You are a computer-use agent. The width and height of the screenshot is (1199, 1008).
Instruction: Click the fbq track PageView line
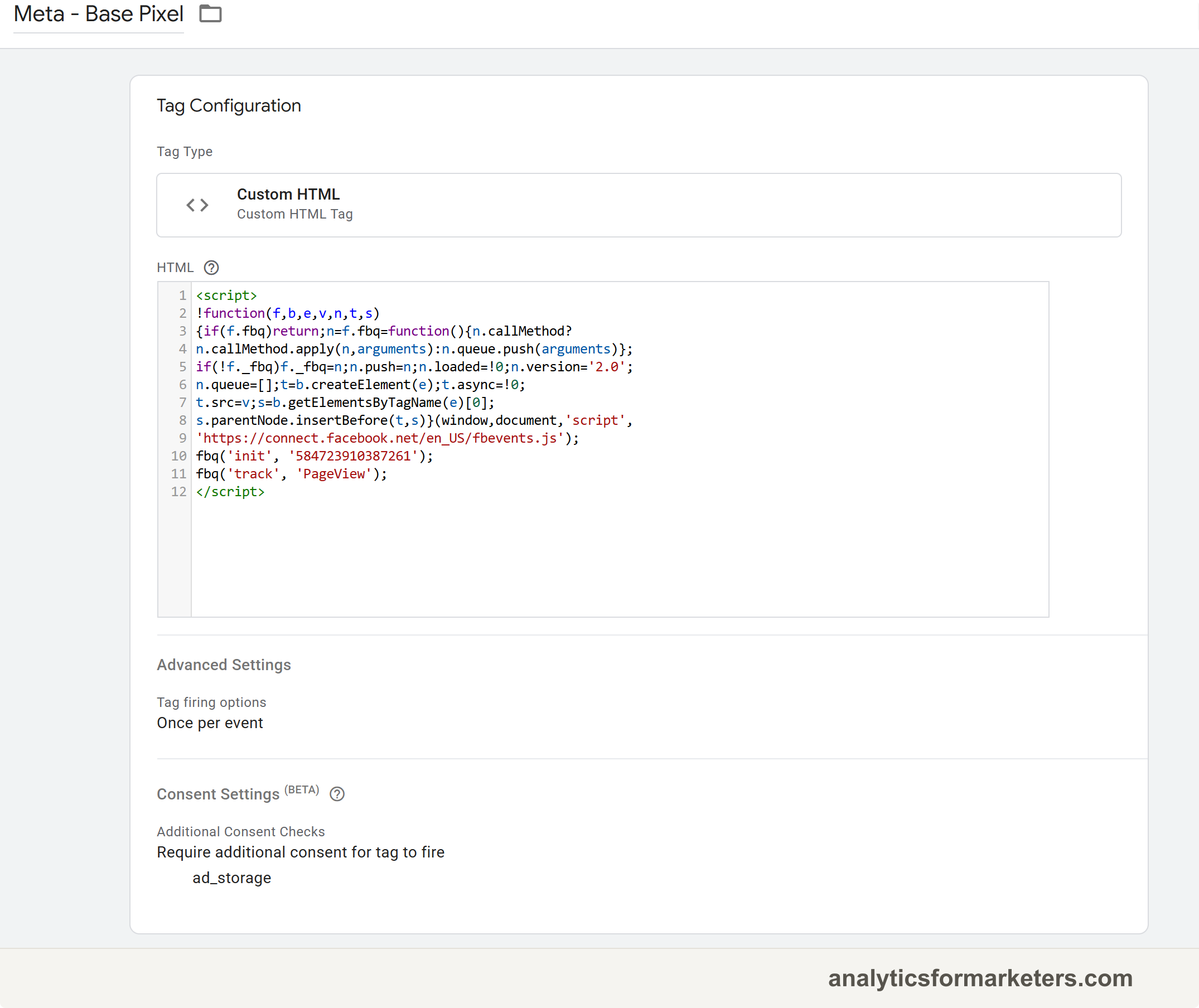coord(292,474)
